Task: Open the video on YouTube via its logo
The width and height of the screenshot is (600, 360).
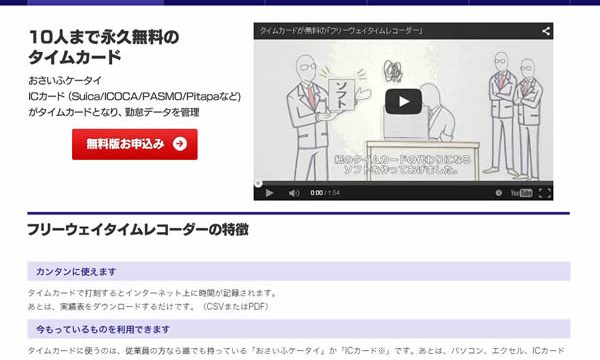Action: (521, 193)
